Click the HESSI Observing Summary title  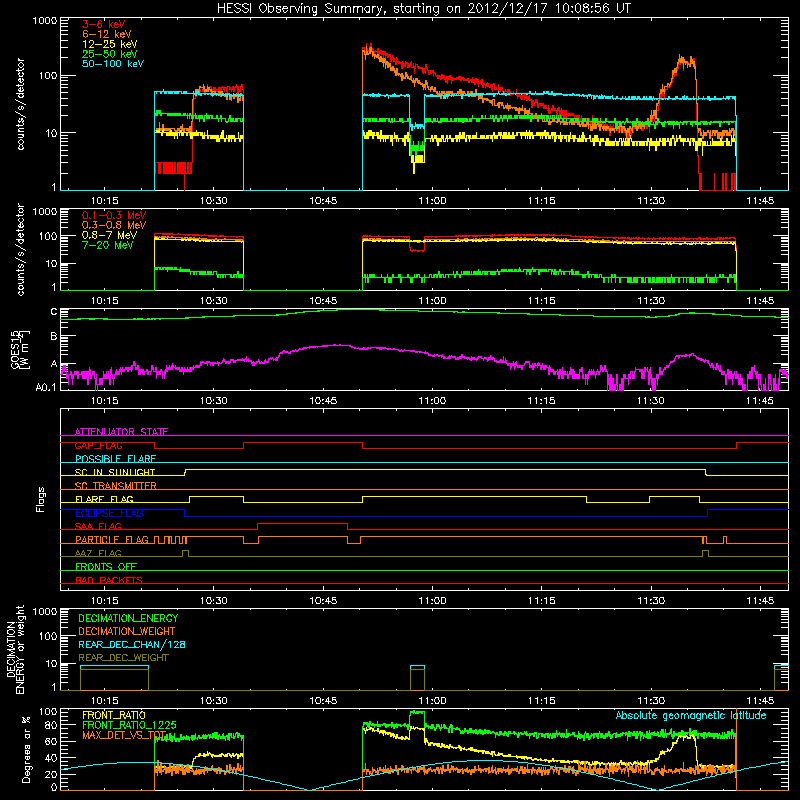423,9
